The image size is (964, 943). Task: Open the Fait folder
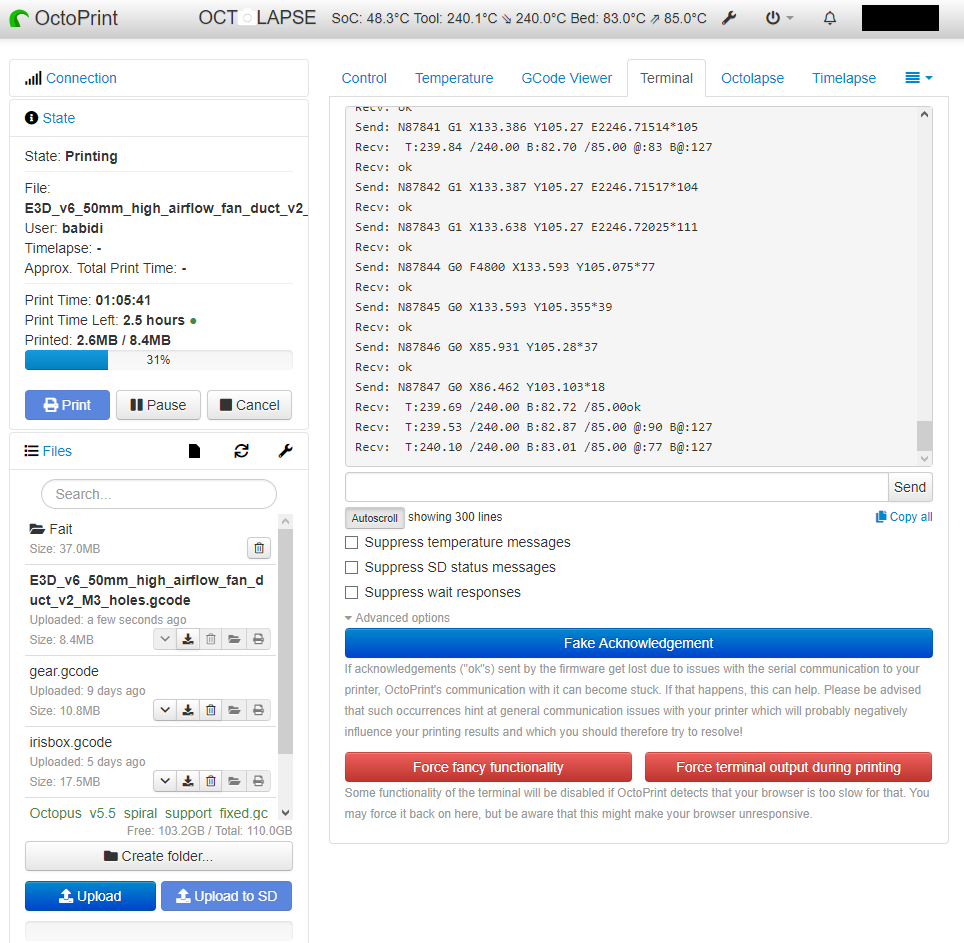pos(51,529)
